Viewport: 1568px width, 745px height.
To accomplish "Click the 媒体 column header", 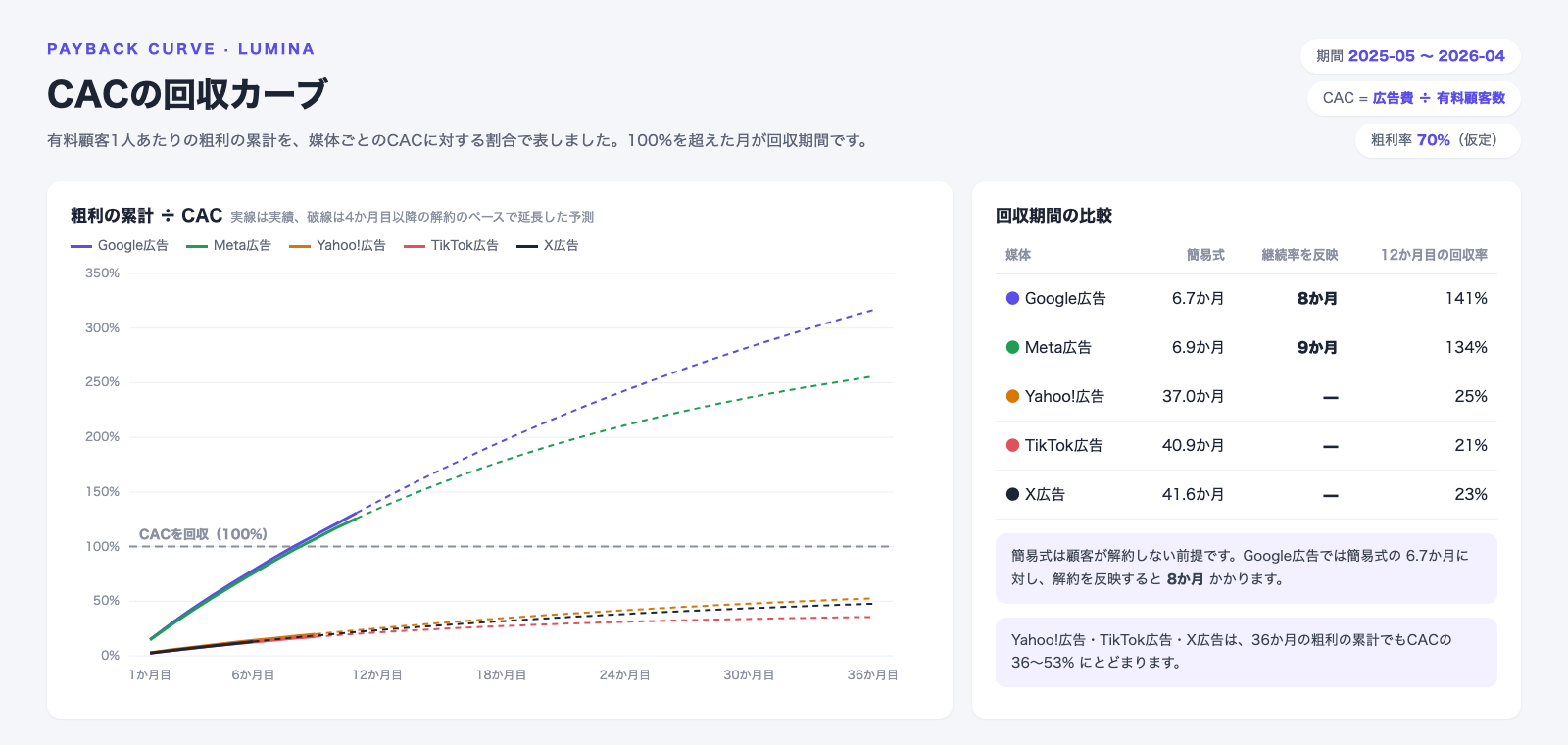I will pyautogui.click(x=1018, y=255).
